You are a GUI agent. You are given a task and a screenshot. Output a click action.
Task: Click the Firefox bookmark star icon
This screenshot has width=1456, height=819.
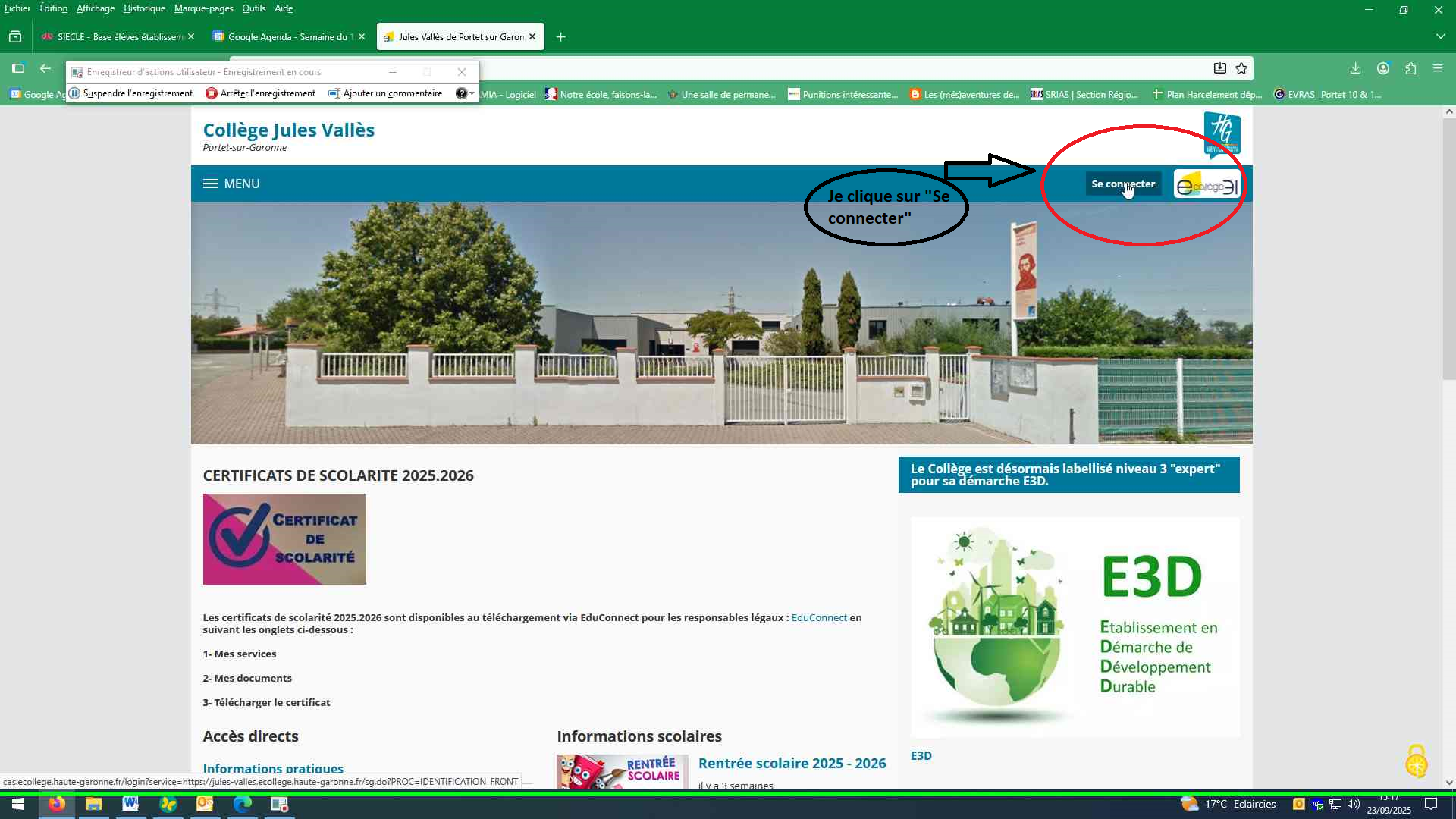(x=1241, y=68)
